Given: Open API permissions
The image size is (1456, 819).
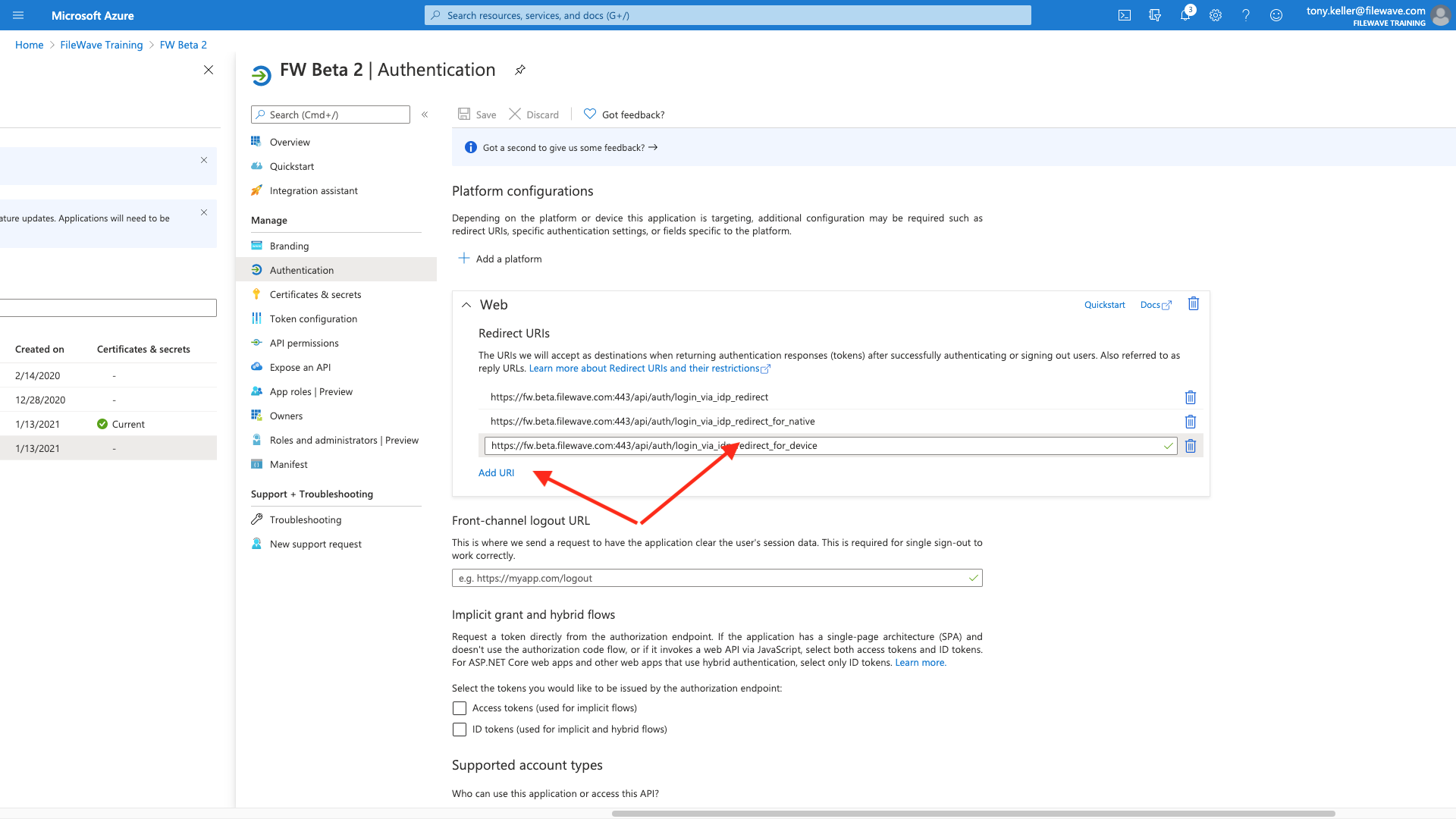Looking at the screenshot, I should (x=304, y=343).
